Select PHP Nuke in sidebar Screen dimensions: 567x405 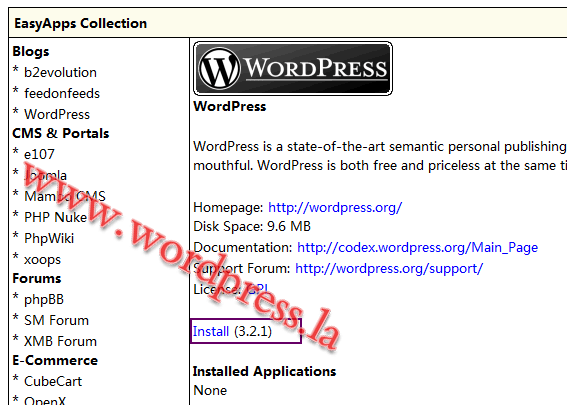point(55,217)
